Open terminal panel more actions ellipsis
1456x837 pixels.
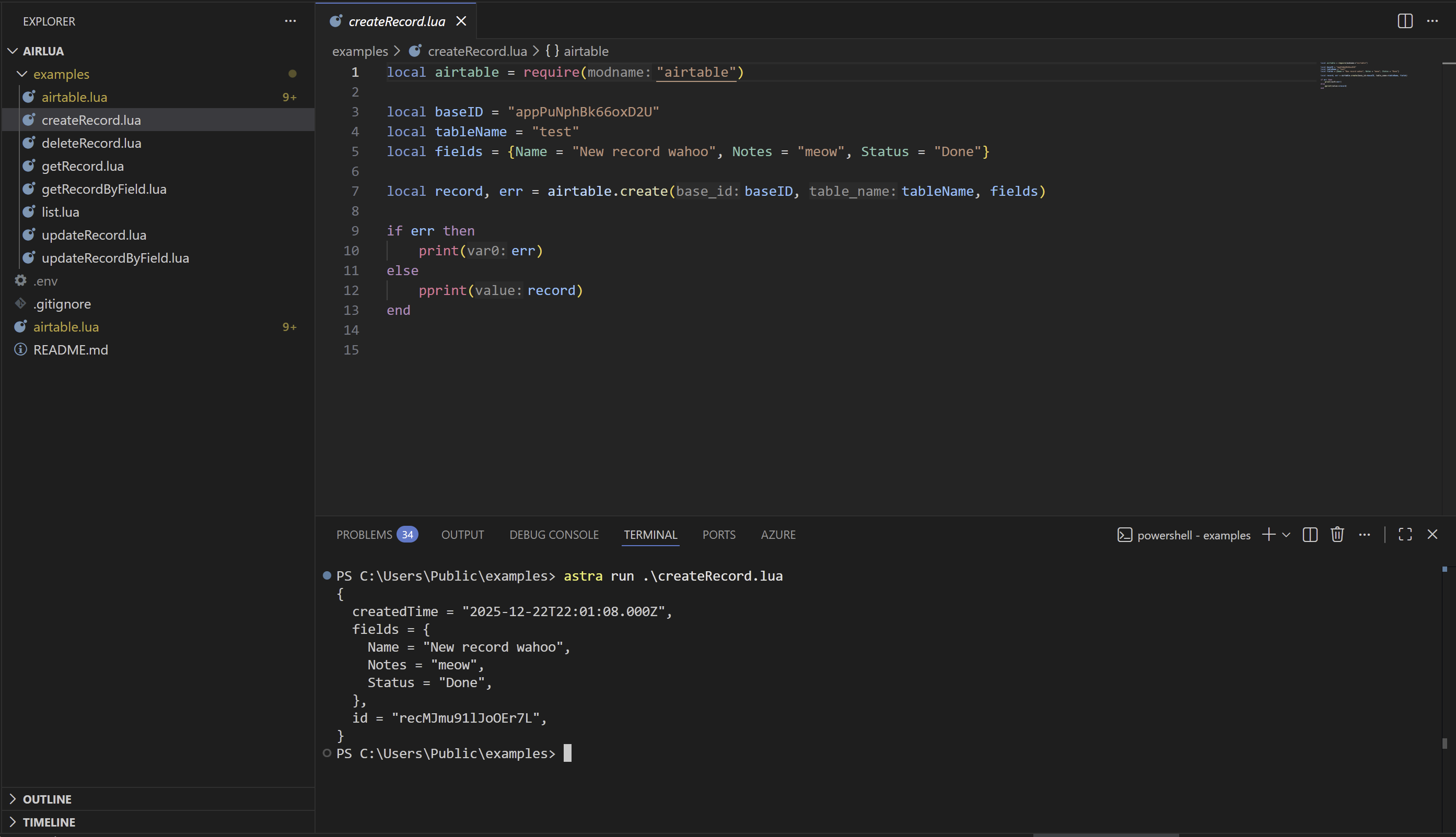[1364, 535]
